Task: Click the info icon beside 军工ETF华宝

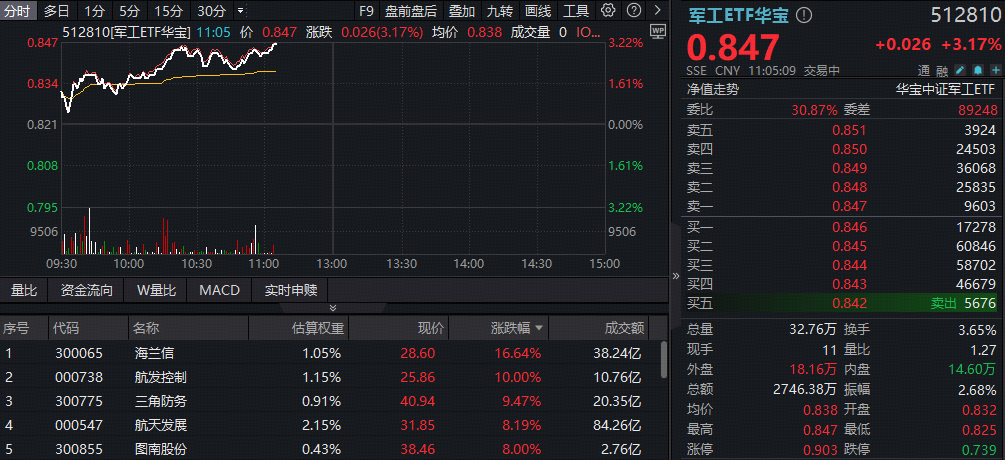Action: [805, 16]
